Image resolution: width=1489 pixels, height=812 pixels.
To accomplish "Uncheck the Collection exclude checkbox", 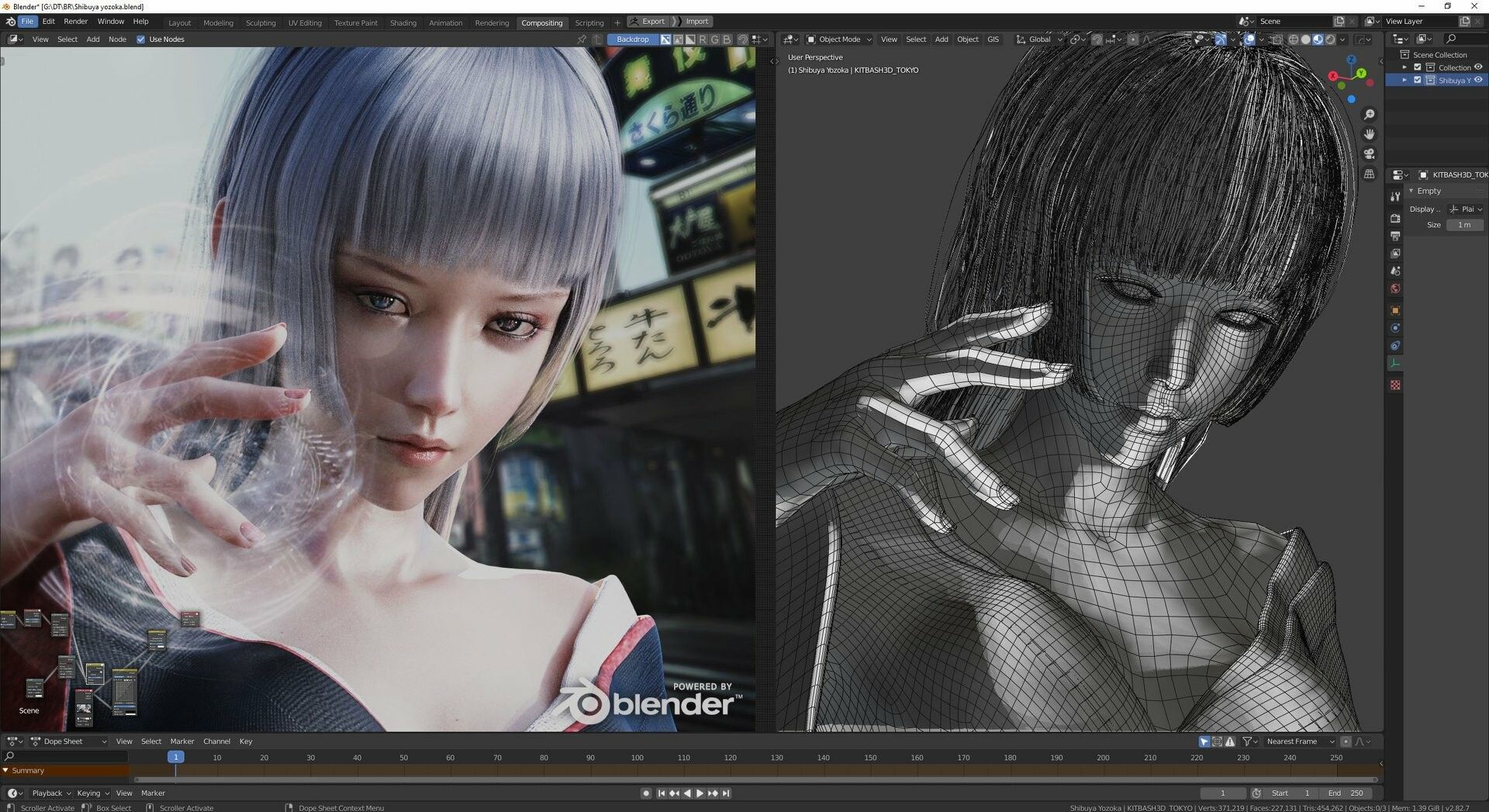I will [x=1418, y=67].
